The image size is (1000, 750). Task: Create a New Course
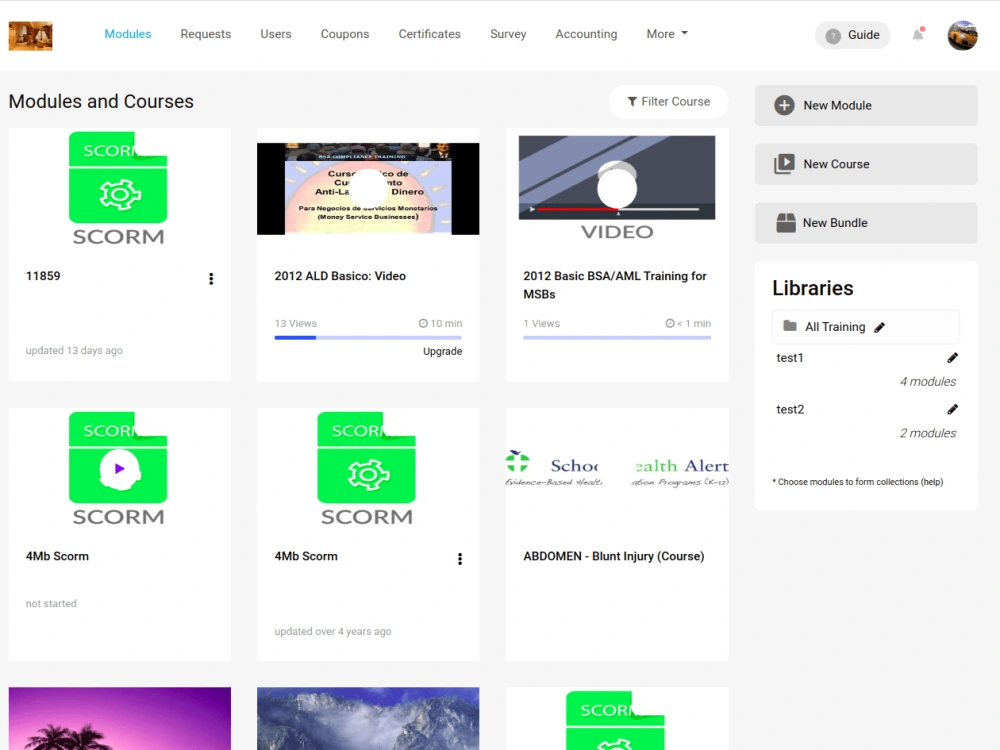tap(865, 164)
